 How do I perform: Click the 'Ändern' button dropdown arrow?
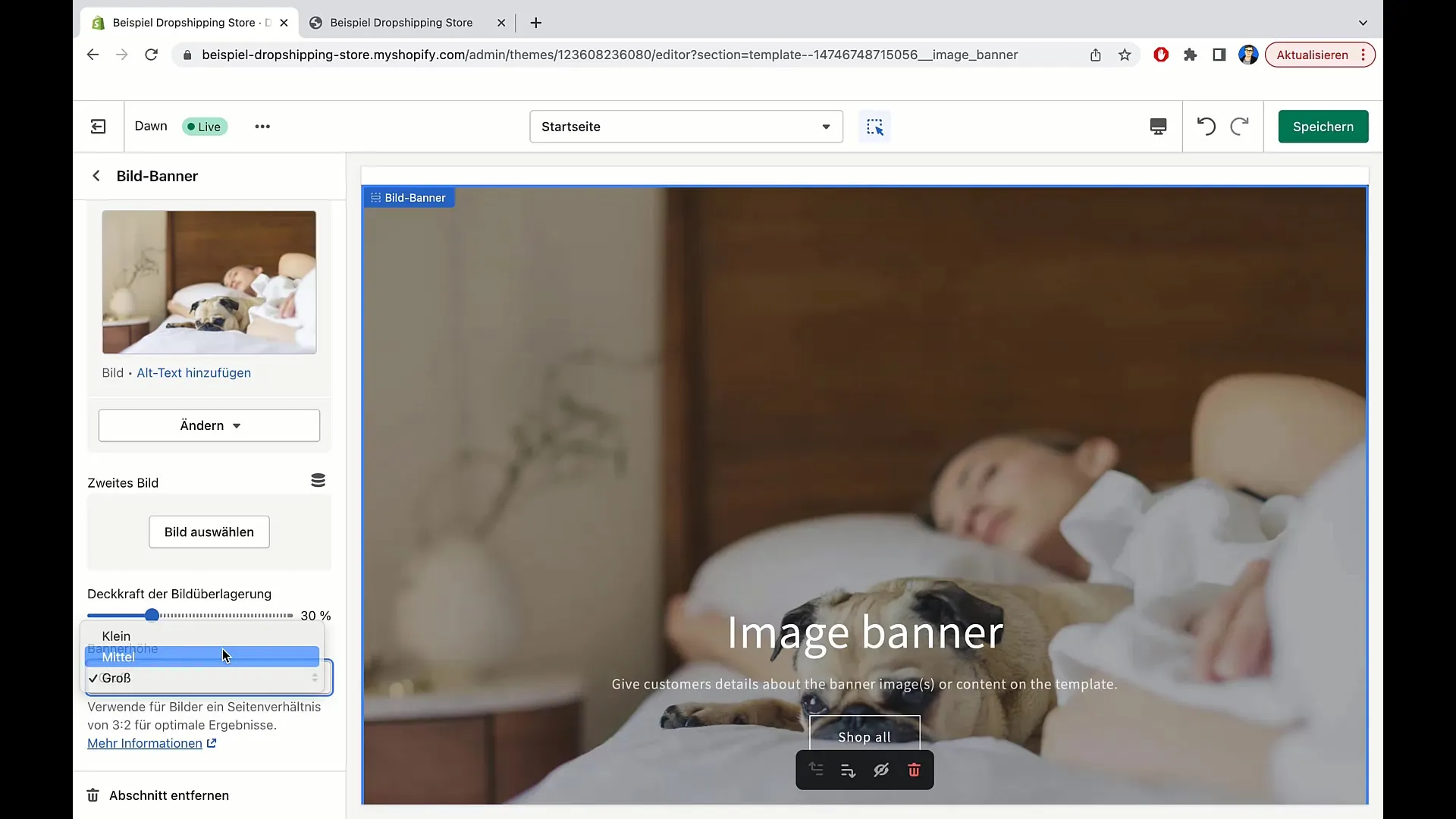pos(236,426)
